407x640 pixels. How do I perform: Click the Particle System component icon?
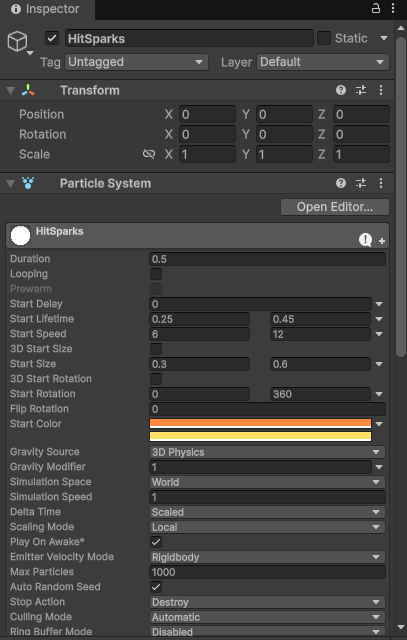point(28,183)
